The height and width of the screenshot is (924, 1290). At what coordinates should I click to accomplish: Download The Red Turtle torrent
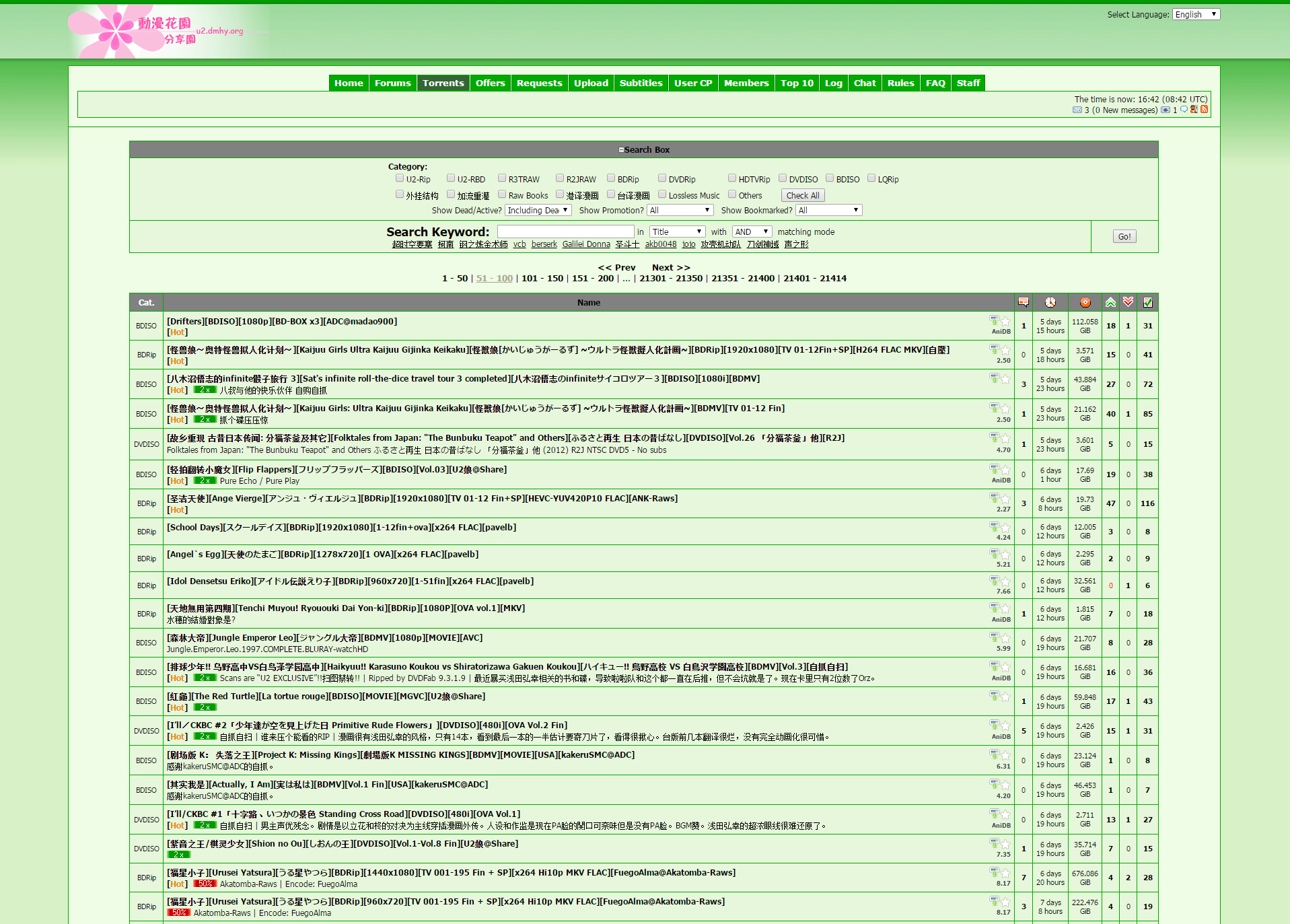[x=994, y=696]
